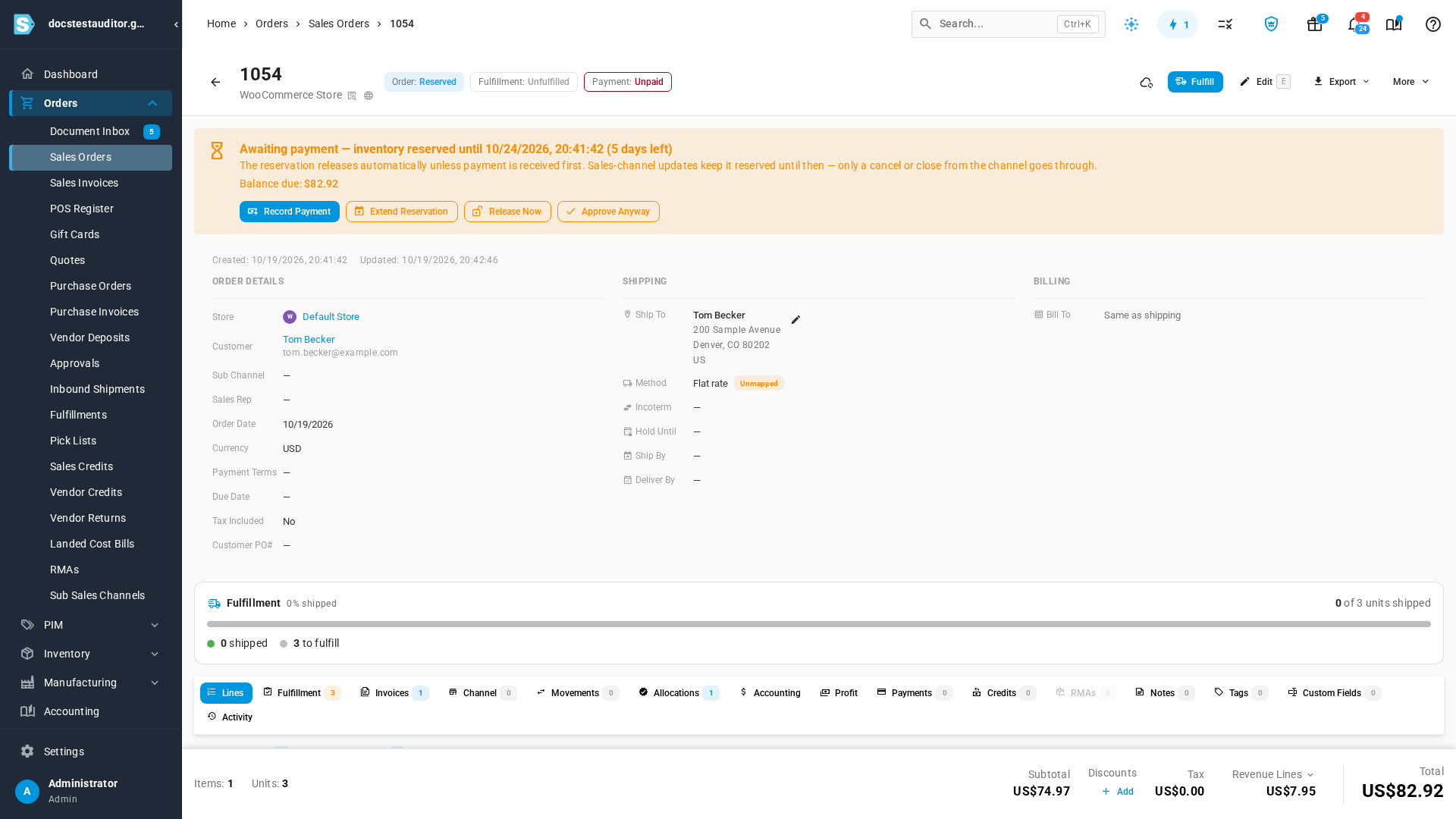Screen dimensions: 1456x819
Task: Click the blue Fulfill button
Action: coord(1195,82)
